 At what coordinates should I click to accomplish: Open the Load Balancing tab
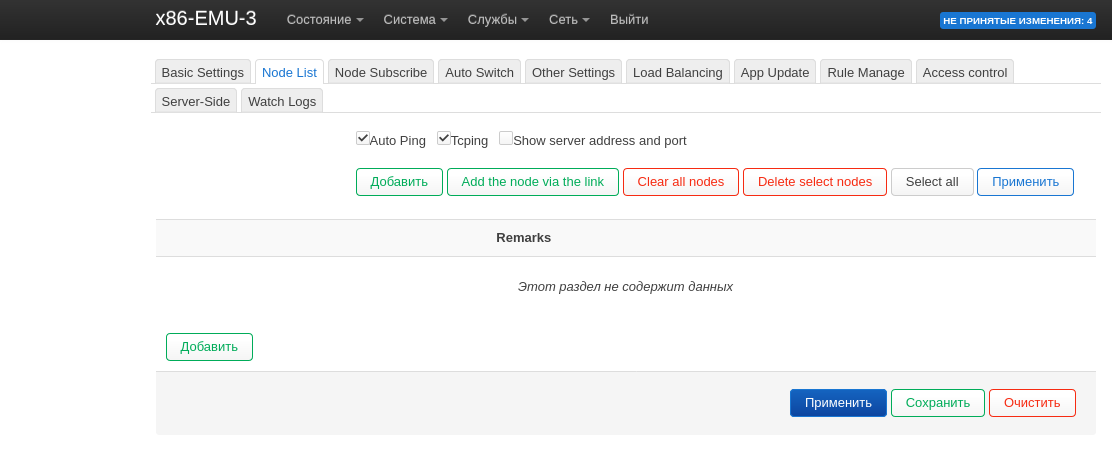(678, 72)
